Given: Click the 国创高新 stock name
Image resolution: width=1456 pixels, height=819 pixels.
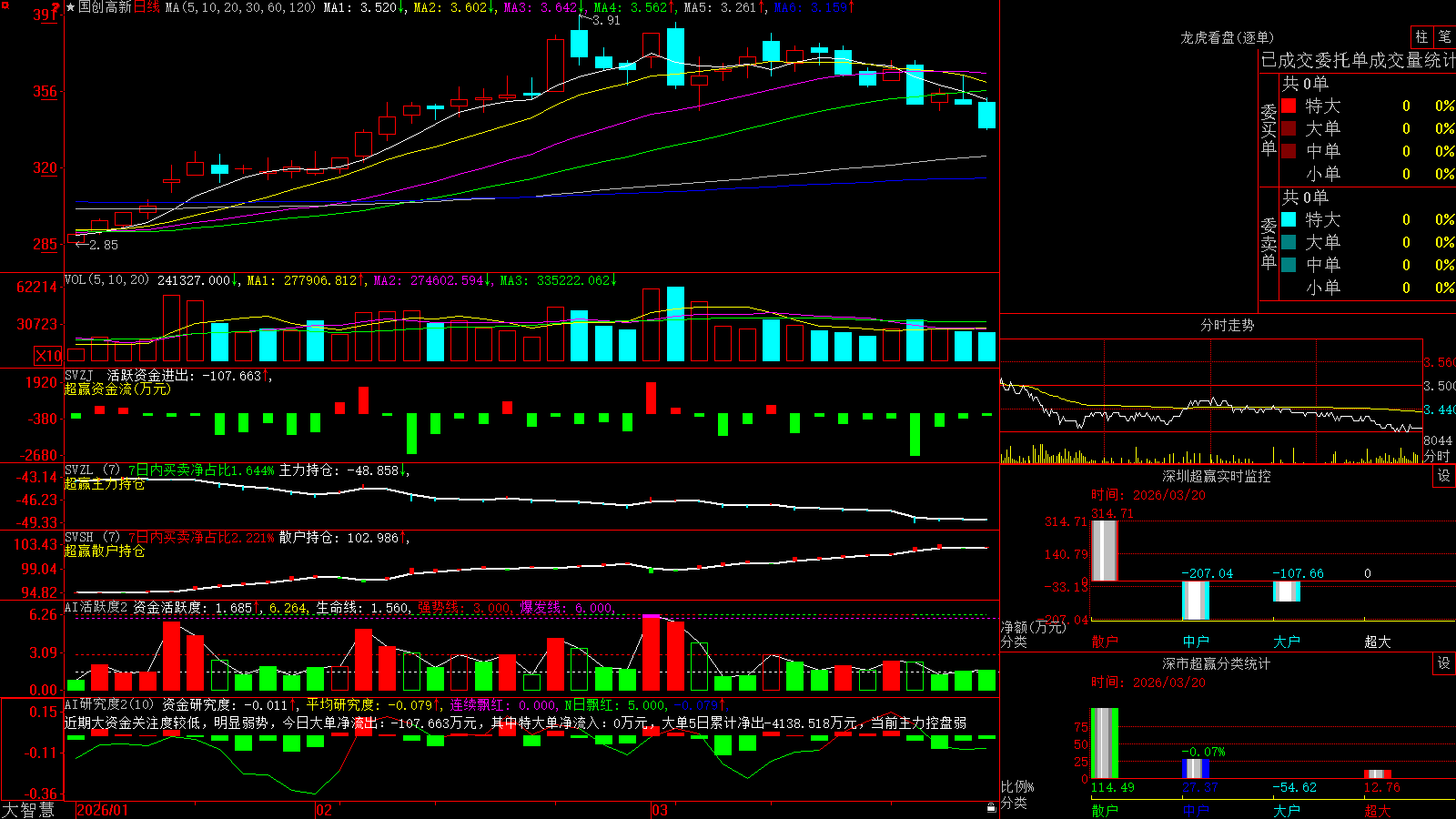Looking at the screenshot, I should point(106,7).
